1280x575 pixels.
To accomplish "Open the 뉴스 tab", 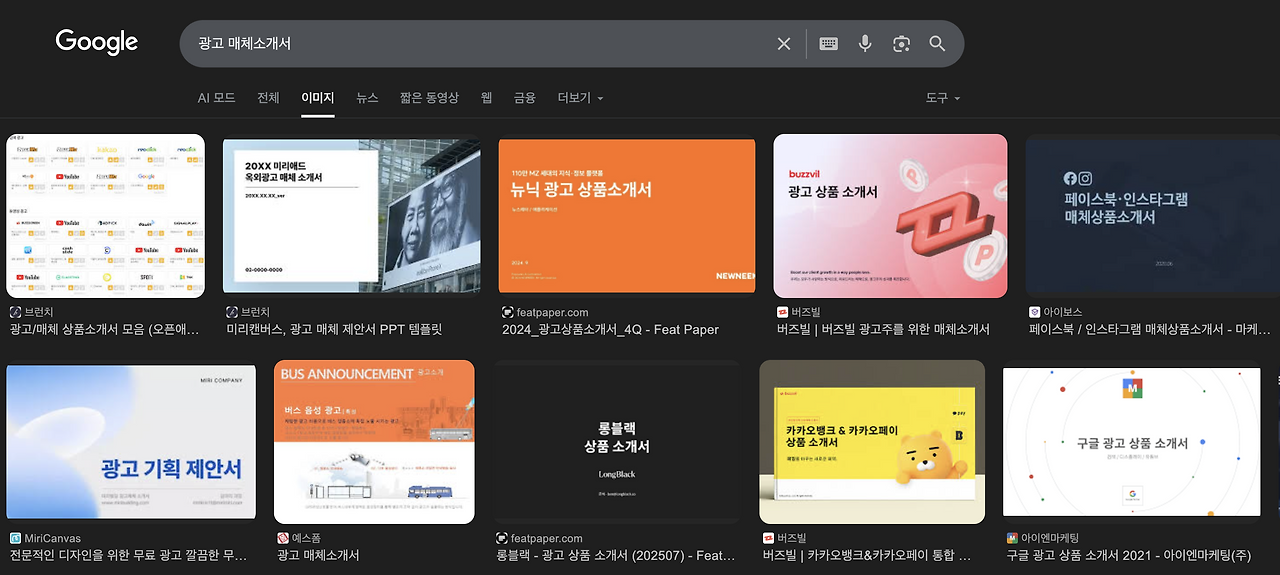I will pos(367,98).
